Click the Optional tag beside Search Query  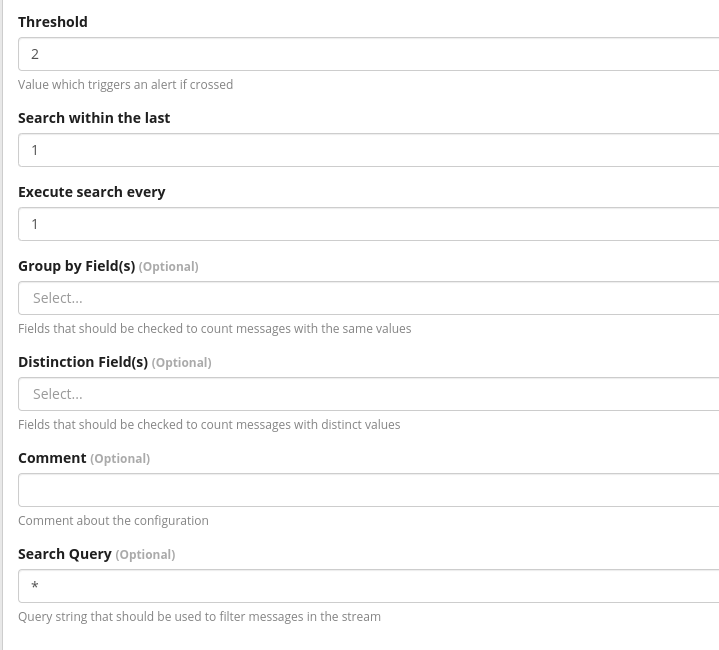click(145, 555)
